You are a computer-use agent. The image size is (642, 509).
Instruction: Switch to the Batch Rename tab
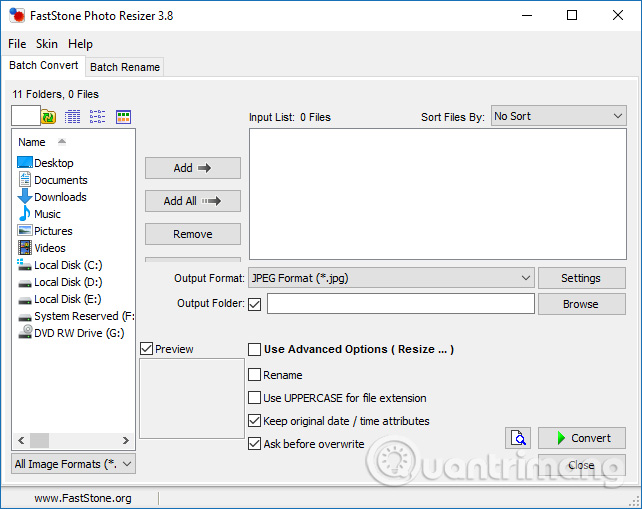tap(125, 67)
